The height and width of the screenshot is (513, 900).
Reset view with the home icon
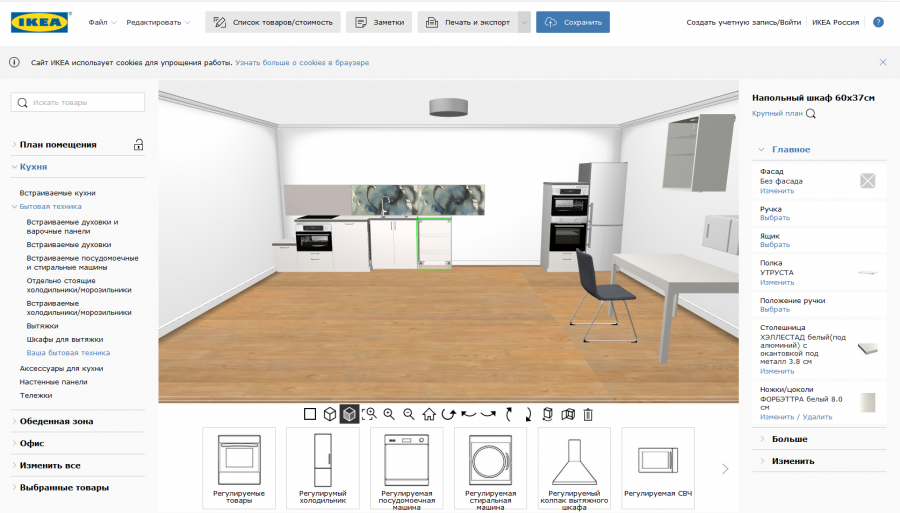tap(429, 414)
